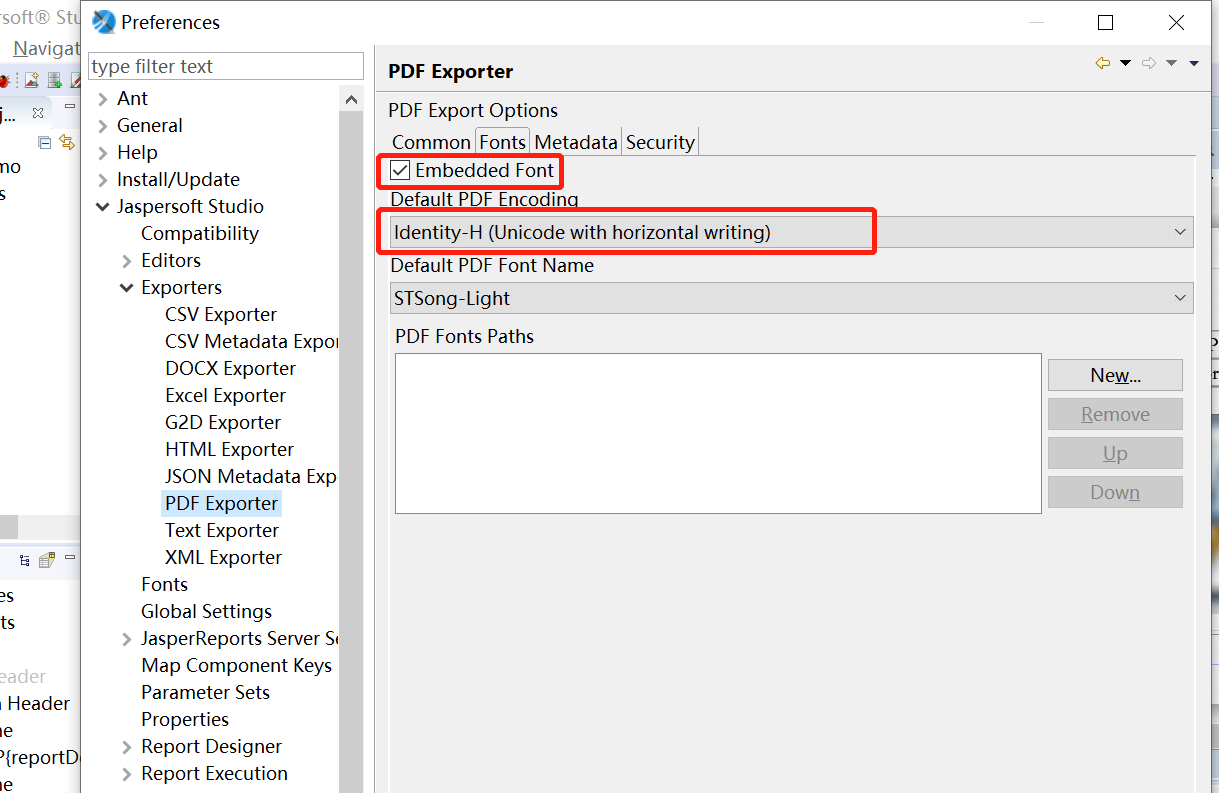Select HTML Exporter in the tree
The width and height of the screenshot is (1219, 793).
[x=229, y=450]
